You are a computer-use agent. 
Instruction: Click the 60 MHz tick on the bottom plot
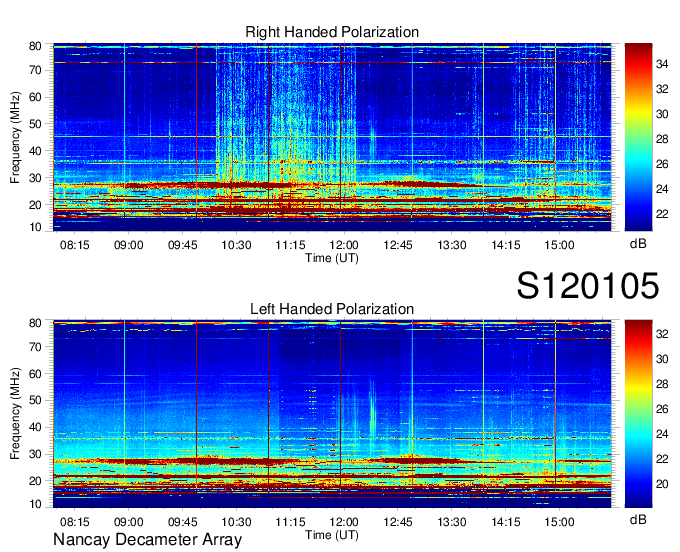[36, 374]
